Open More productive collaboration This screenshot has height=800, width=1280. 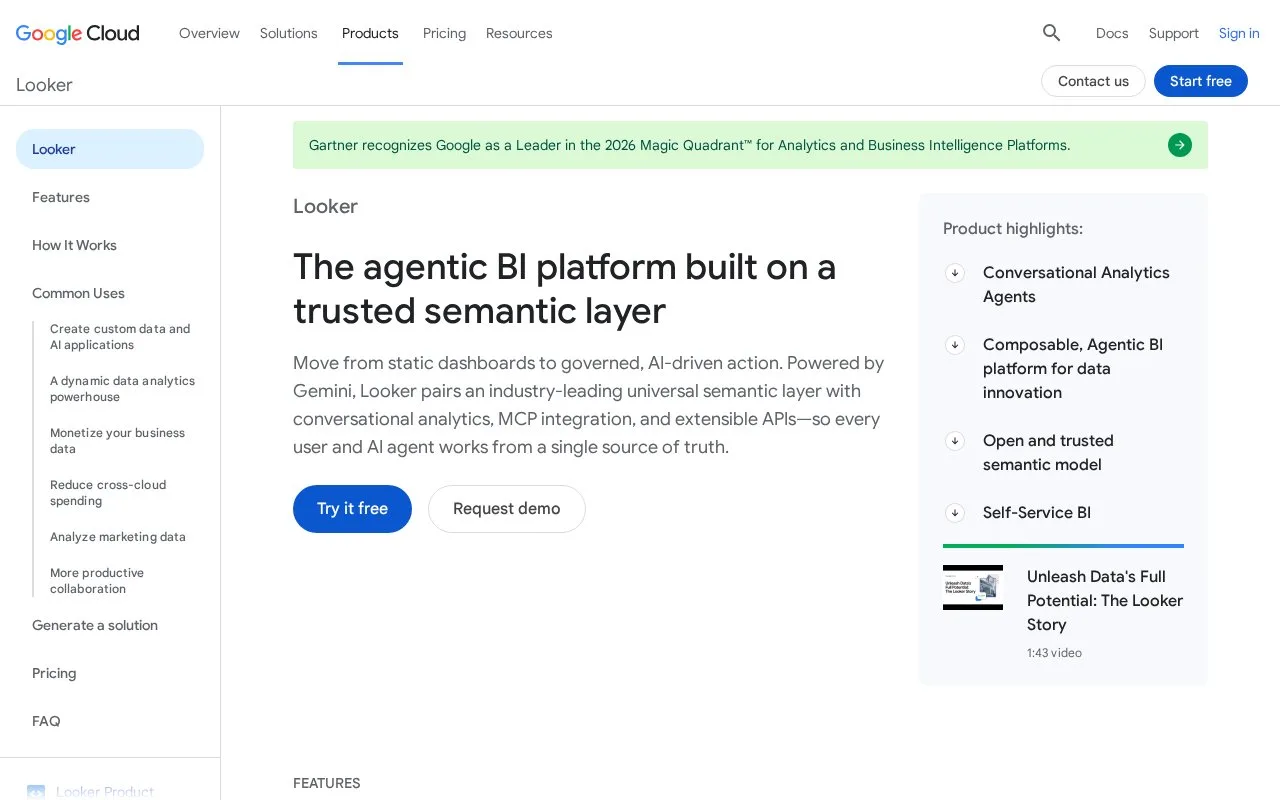97,581
